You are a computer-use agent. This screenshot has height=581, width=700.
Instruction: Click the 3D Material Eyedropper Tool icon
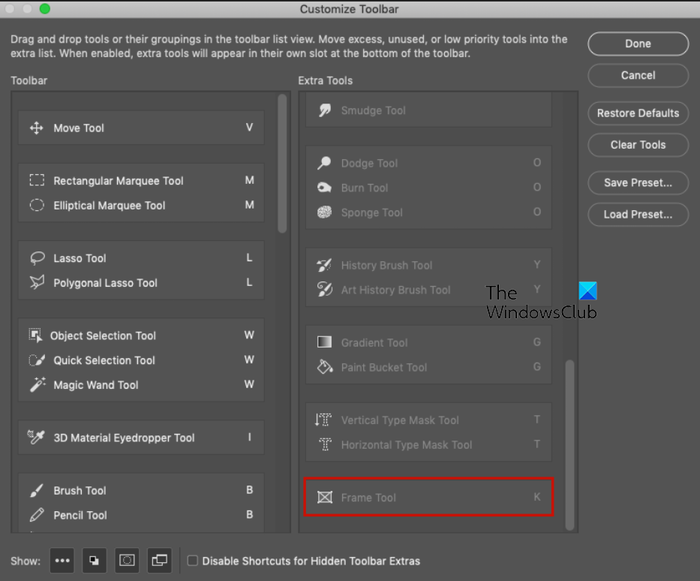[x=37, y=438]
